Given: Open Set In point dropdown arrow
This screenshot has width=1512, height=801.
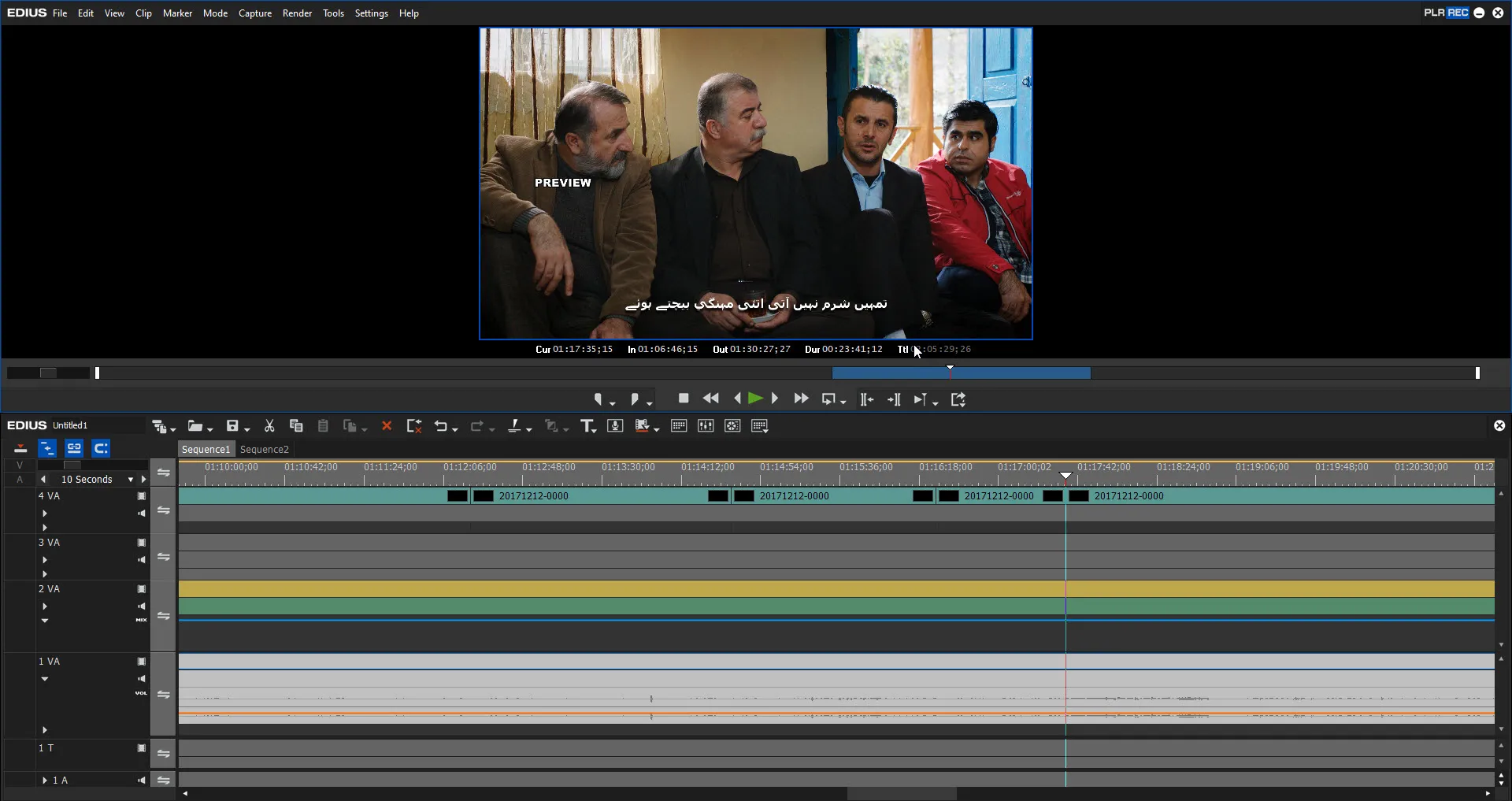Looking at the screenshot, I should coord(613,403).
